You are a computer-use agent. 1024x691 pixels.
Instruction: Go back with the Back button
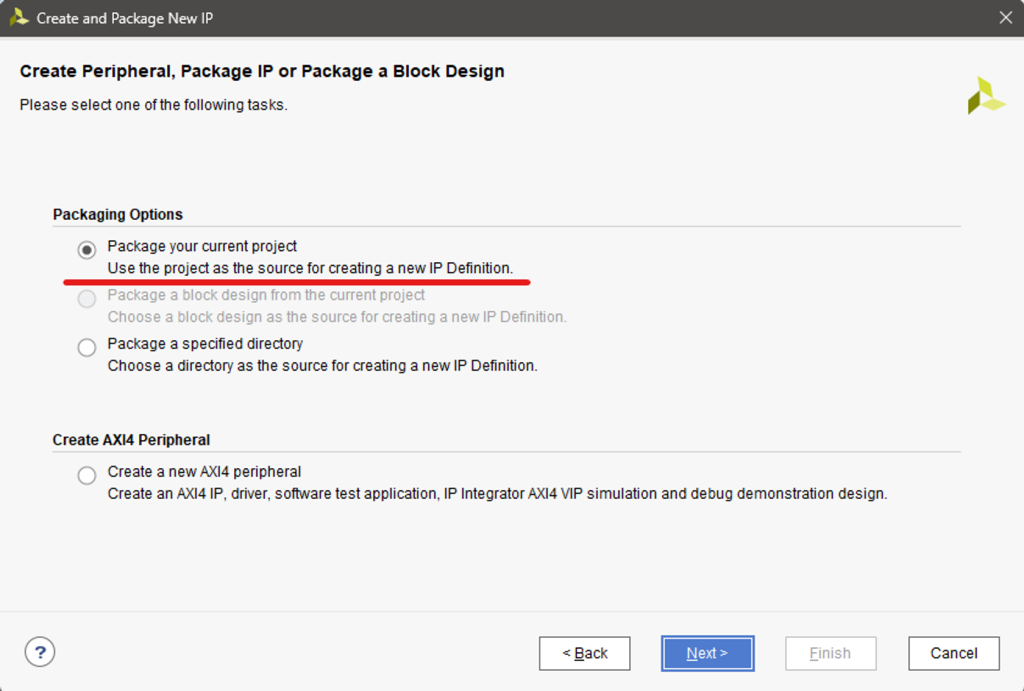tap(584, 653)
